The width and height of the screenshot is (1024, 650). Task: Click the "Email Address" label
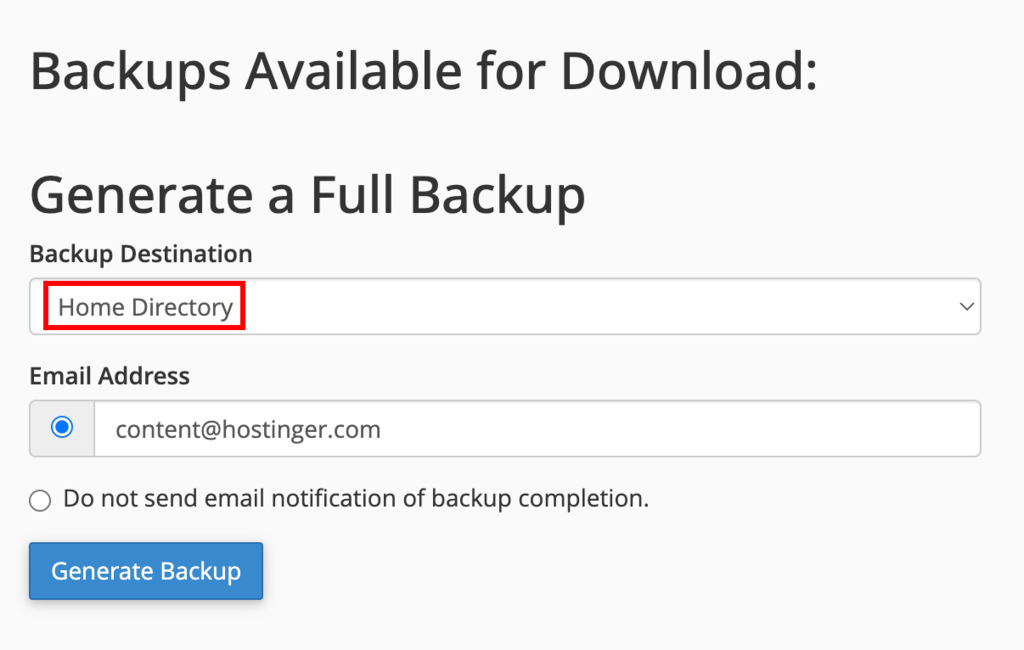coord(109,375)
